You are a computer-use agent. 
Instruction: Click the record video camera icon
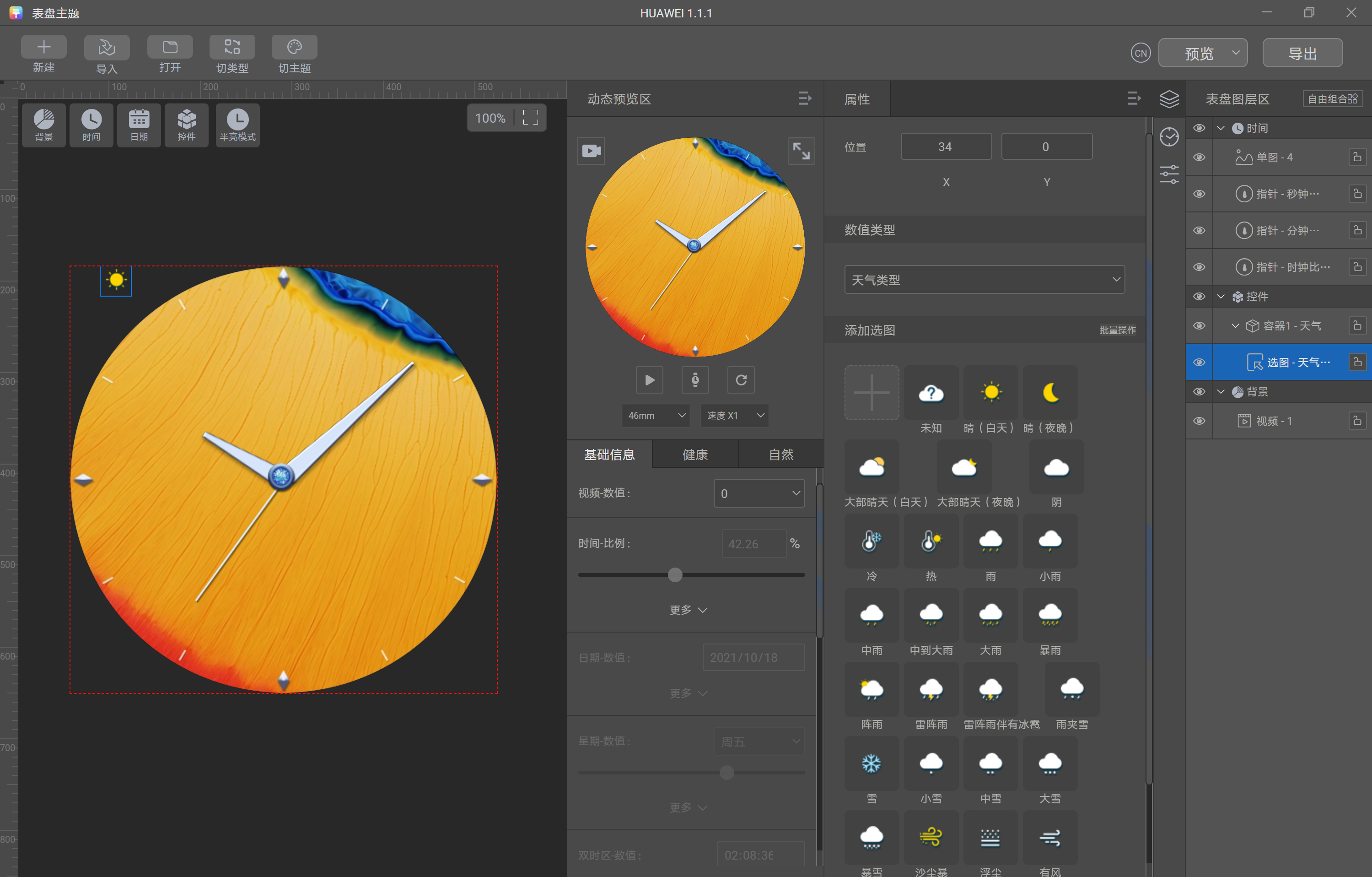591,151
